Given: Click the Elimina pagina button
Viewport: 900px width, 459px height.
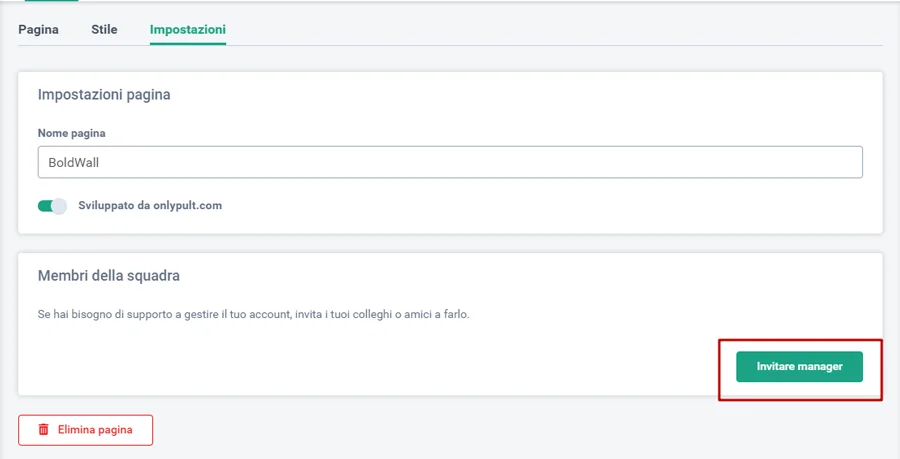Looking at the screenshot, I should [85, 430].
